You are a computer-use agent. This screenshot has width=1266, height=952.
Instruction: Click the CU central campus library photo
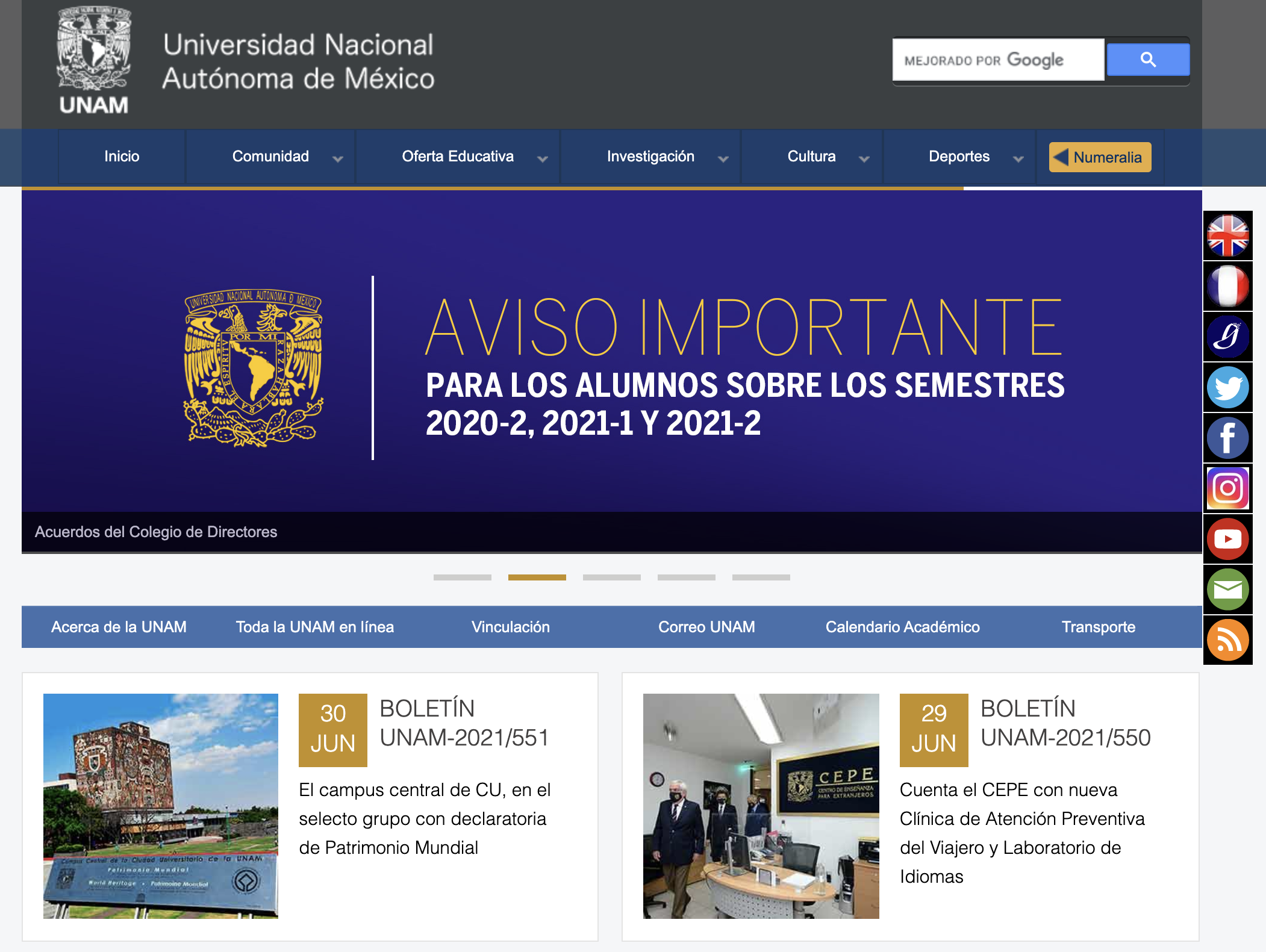pyautogui.click(x=161, y=806)
